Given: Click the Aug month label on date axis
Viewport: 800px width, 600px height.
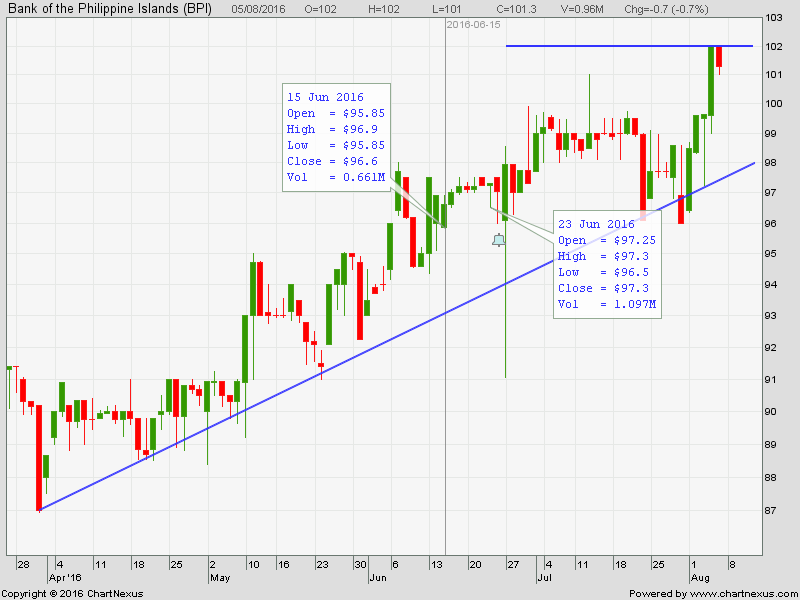Looking at the screenshot, I should click(x=699, y=578).
